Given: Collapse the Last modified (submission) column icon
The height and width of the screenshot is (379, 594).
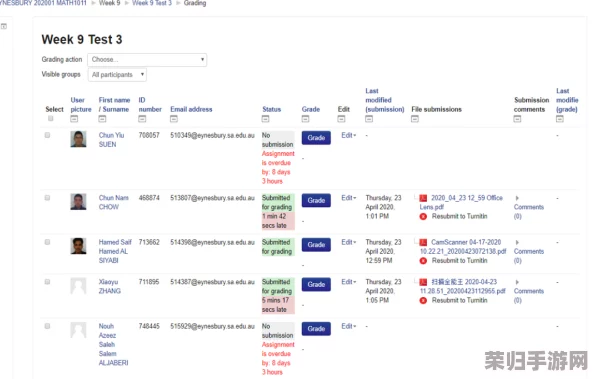Looking at the screenshot, I should (x=369, y=119).
